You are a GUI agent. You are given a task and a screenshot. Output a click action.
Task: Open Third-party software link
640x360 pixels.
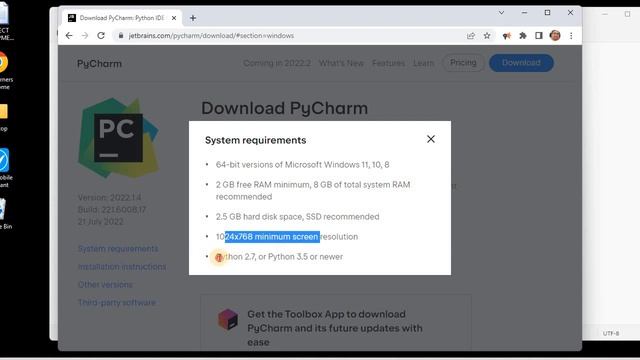pos(117,302)
